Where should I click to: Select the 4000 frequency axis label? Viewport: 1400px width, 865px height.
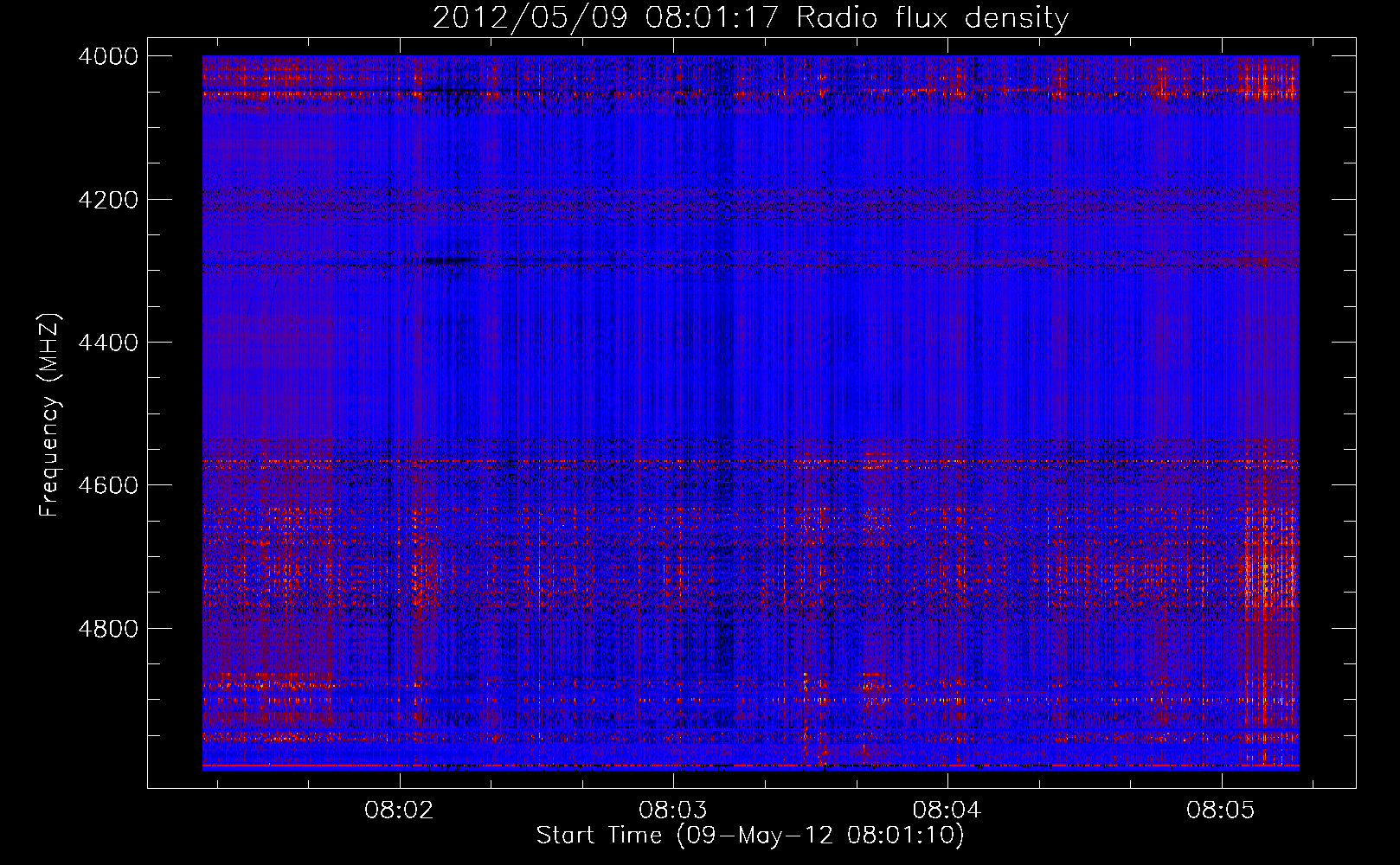click(108, 56)
